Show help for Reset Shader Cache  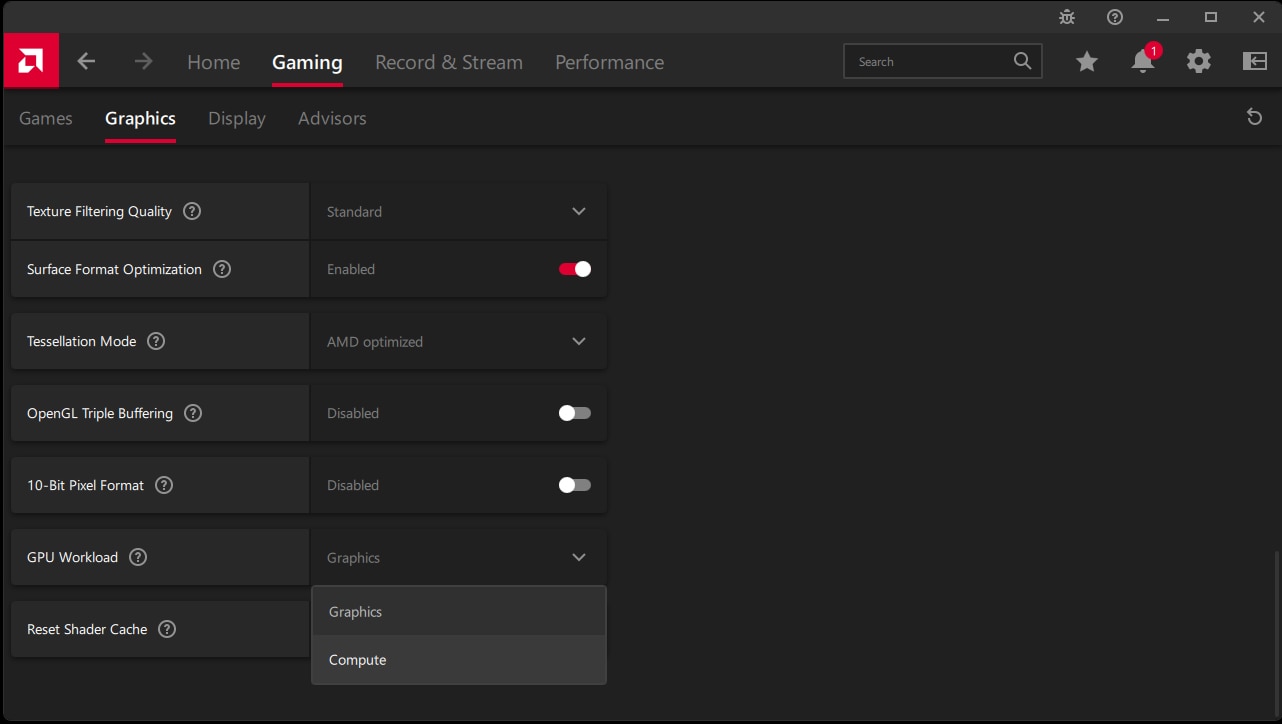coord(167,629)
